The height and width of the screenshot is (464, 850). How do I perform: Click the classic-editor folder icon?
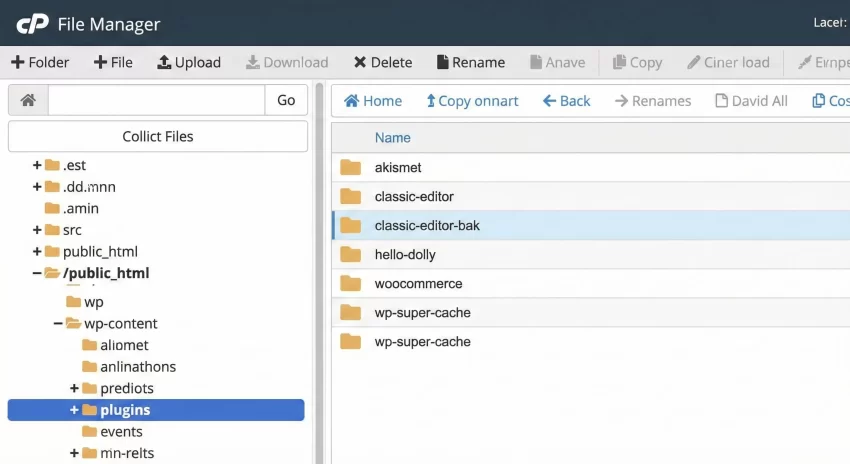(x=351, y=196)
